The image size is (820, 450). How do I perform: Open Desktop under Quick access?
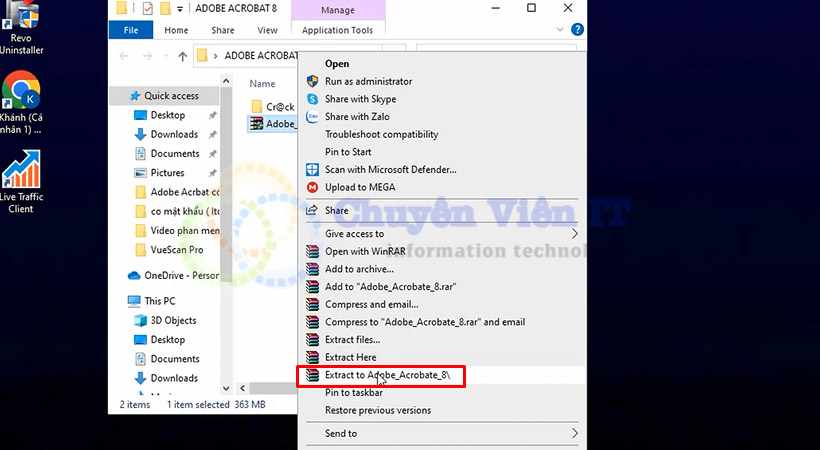point(168,115)
